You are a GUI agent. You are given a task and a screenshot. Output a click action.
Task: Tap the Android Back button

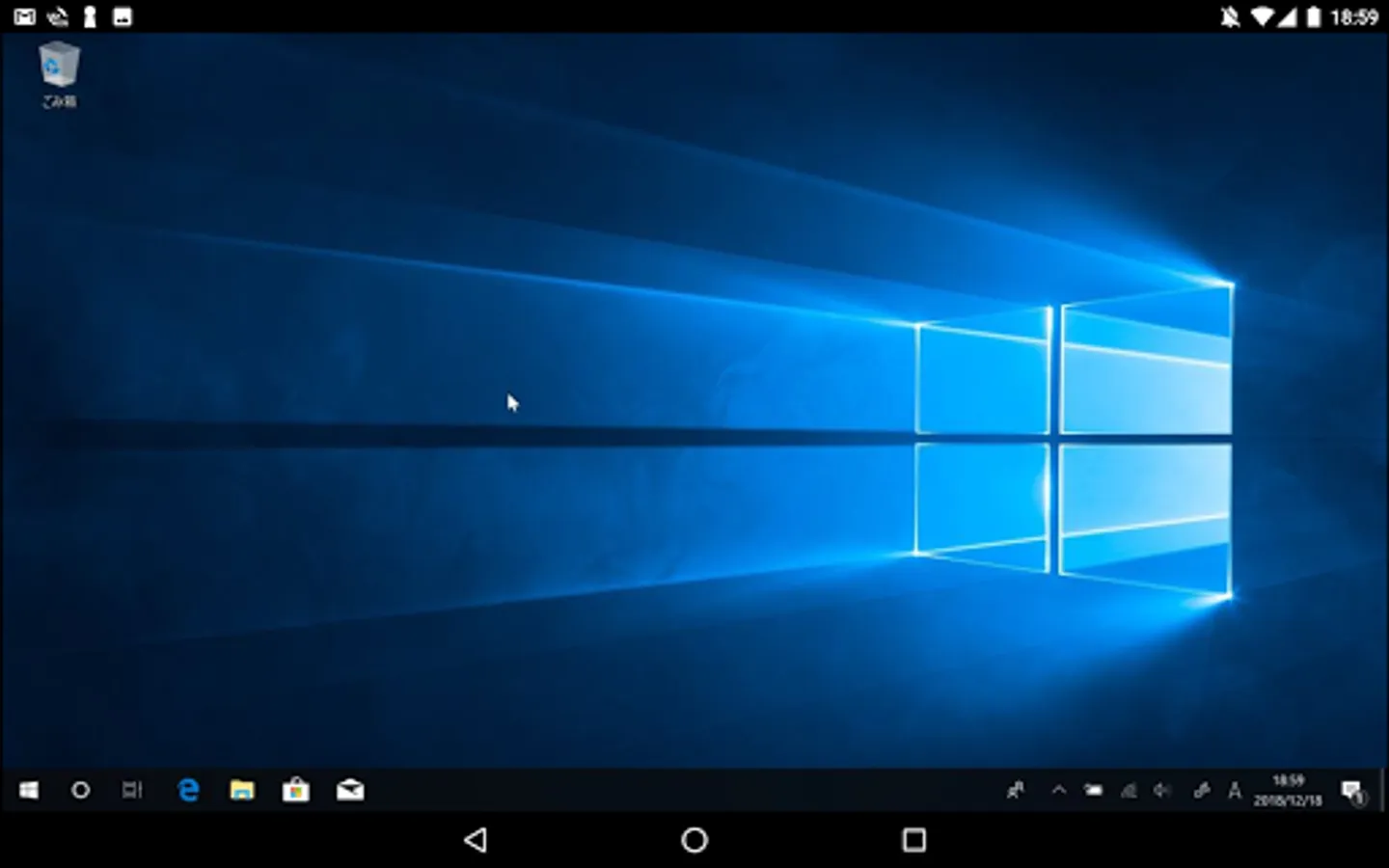click(x=476, y=840)
